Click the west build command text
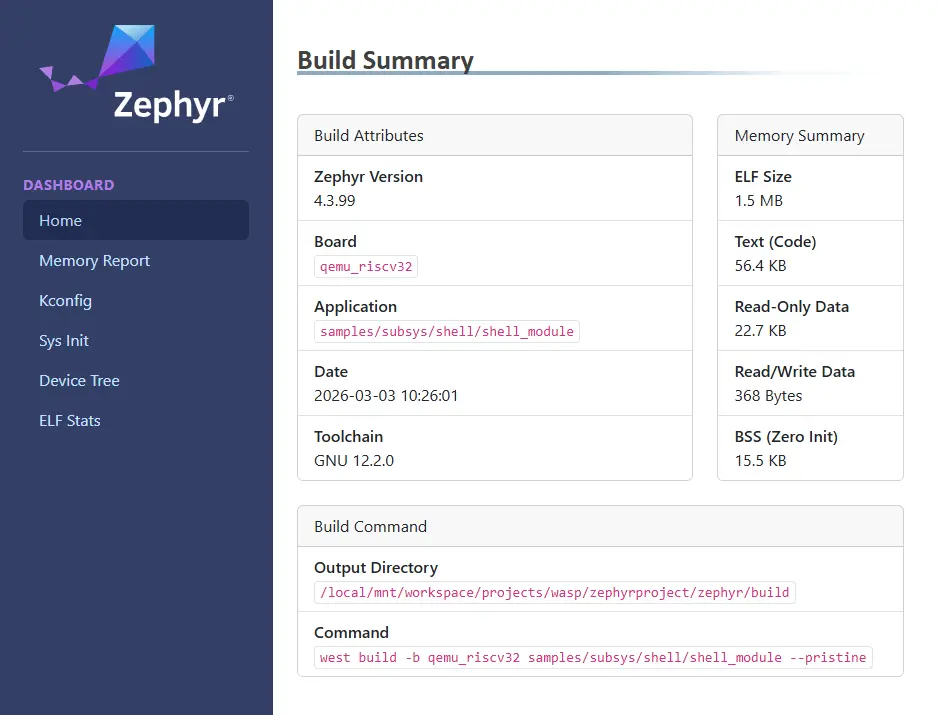 [593, 657]
